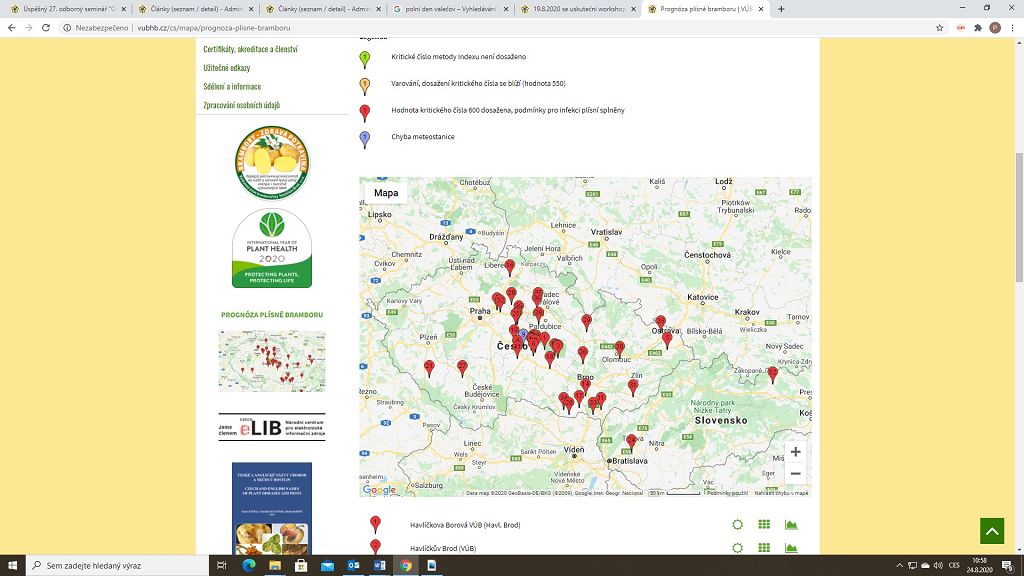Open the Chrome extensions puzzle icon
The width and height of the screenshot is (1024, 576).
click(x=978, y=27)
